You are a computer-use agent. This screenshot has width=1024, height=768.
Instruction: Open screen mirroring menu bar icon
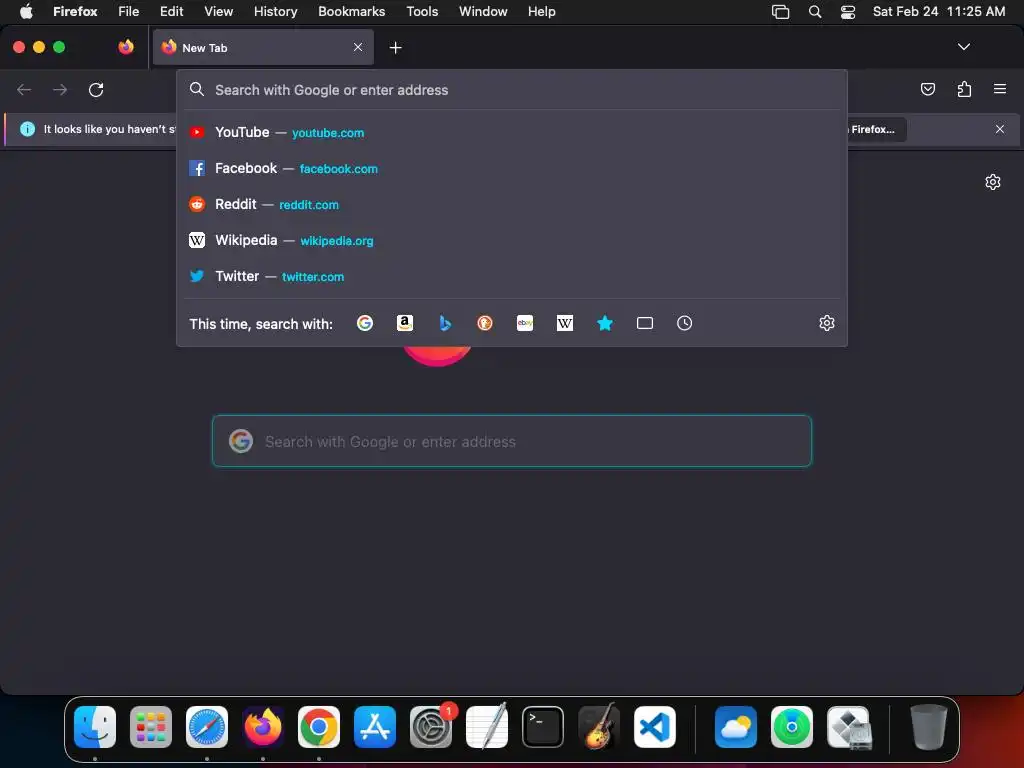[780, 12]
